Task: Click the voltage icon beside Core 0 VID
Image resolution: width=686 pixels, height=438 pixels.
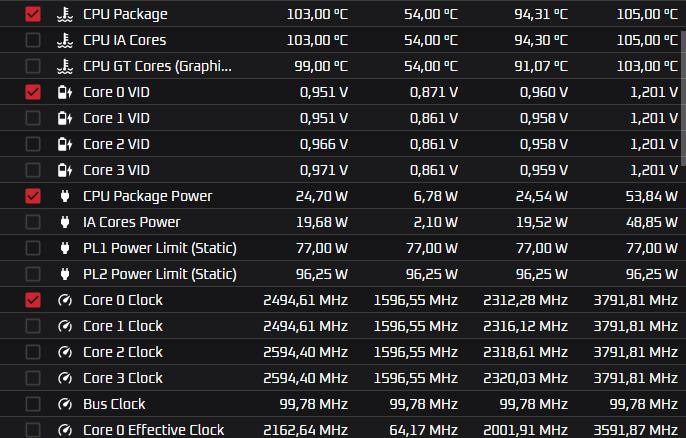Action: pos(64,92)
